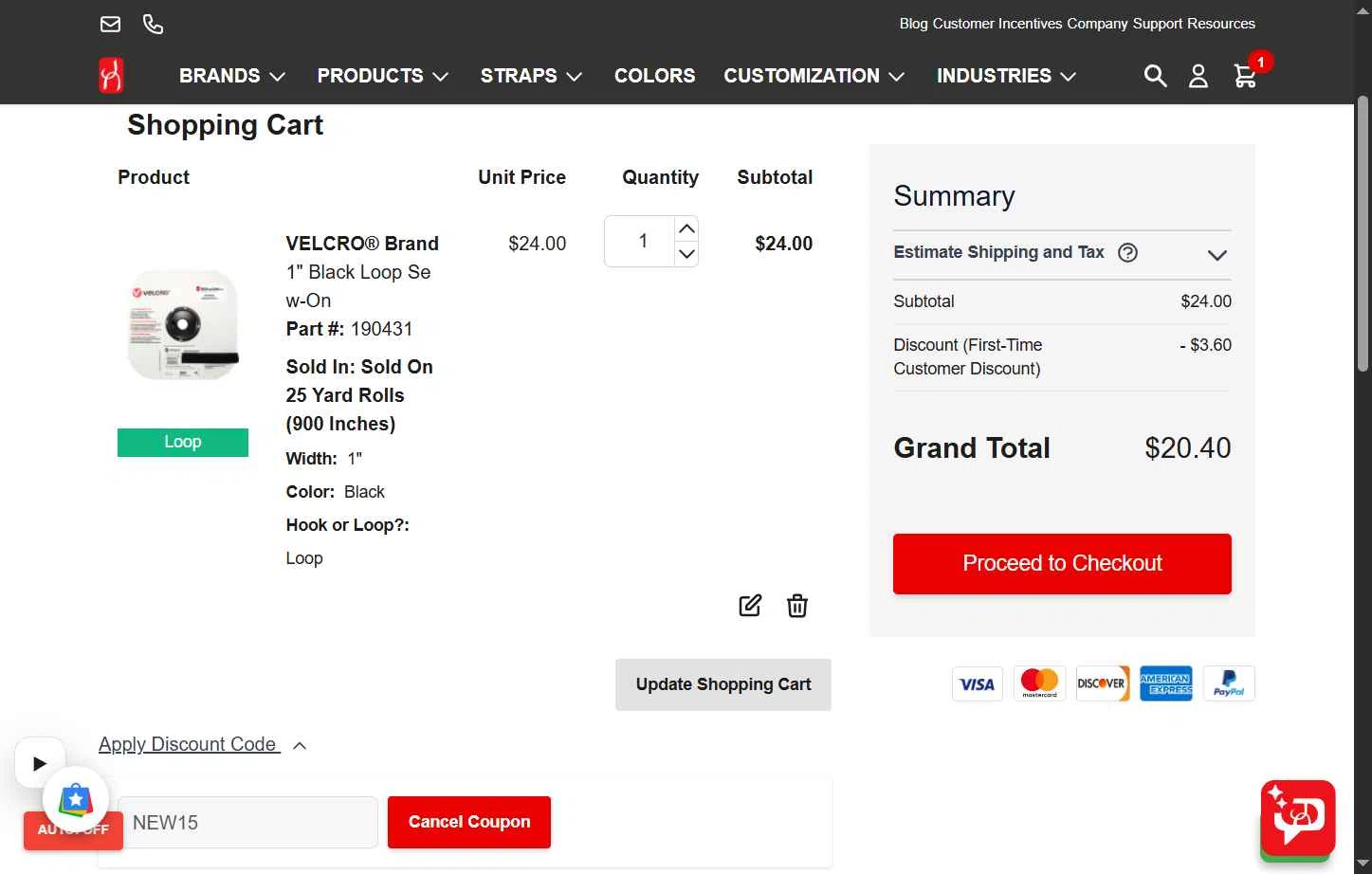Click the page vertical scrollbar
Screen dimensions: 1372x874
click(1363, 232)
